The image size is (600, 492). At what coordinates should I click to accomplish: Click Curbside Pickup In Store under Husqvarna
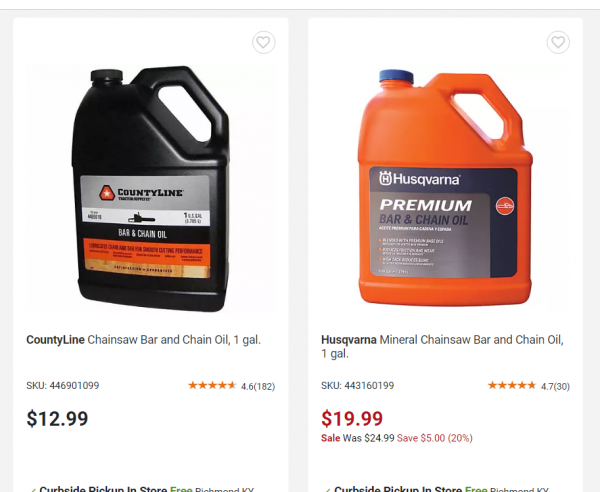click(398, 489)
